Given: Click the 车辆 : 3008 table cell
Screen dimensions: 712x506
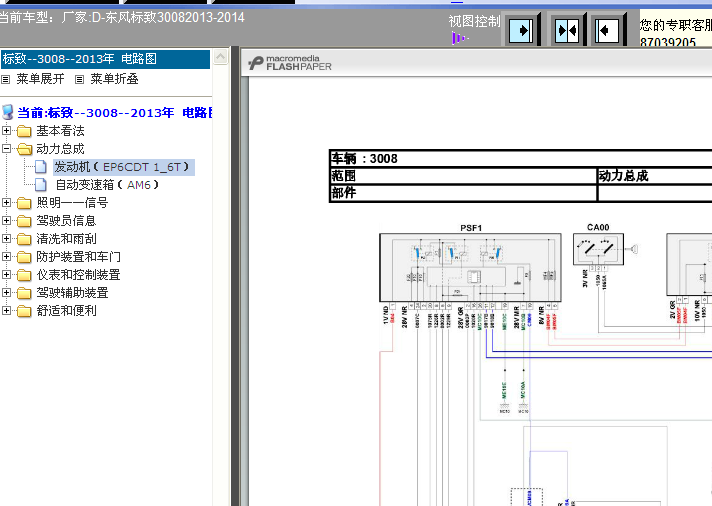Looking at the screenshot, I should point(521,159).
